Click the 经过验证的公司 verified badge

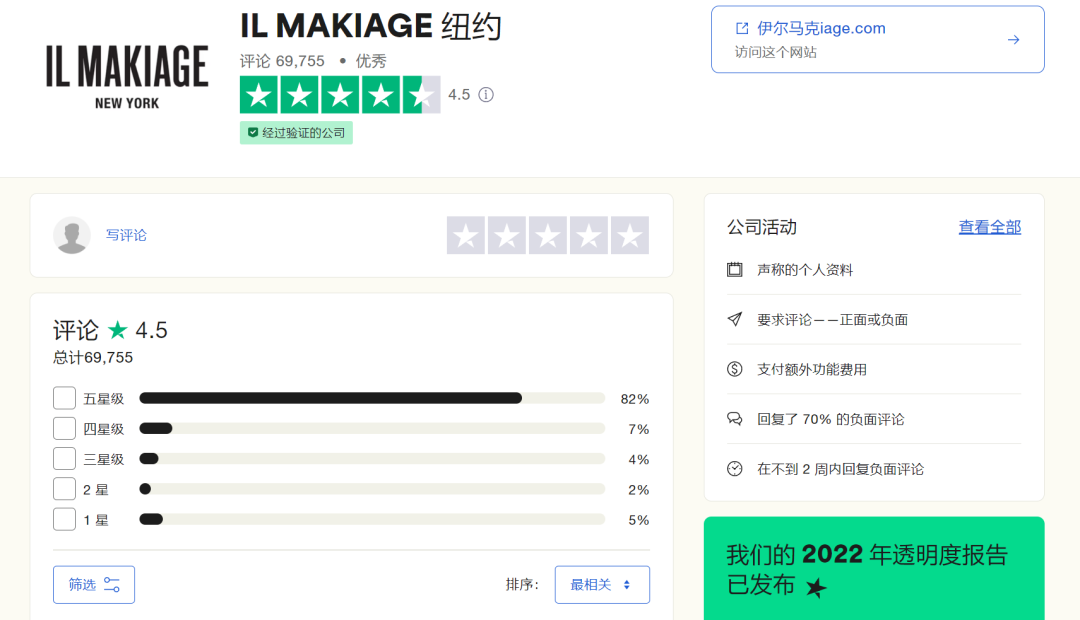point(296,132)
